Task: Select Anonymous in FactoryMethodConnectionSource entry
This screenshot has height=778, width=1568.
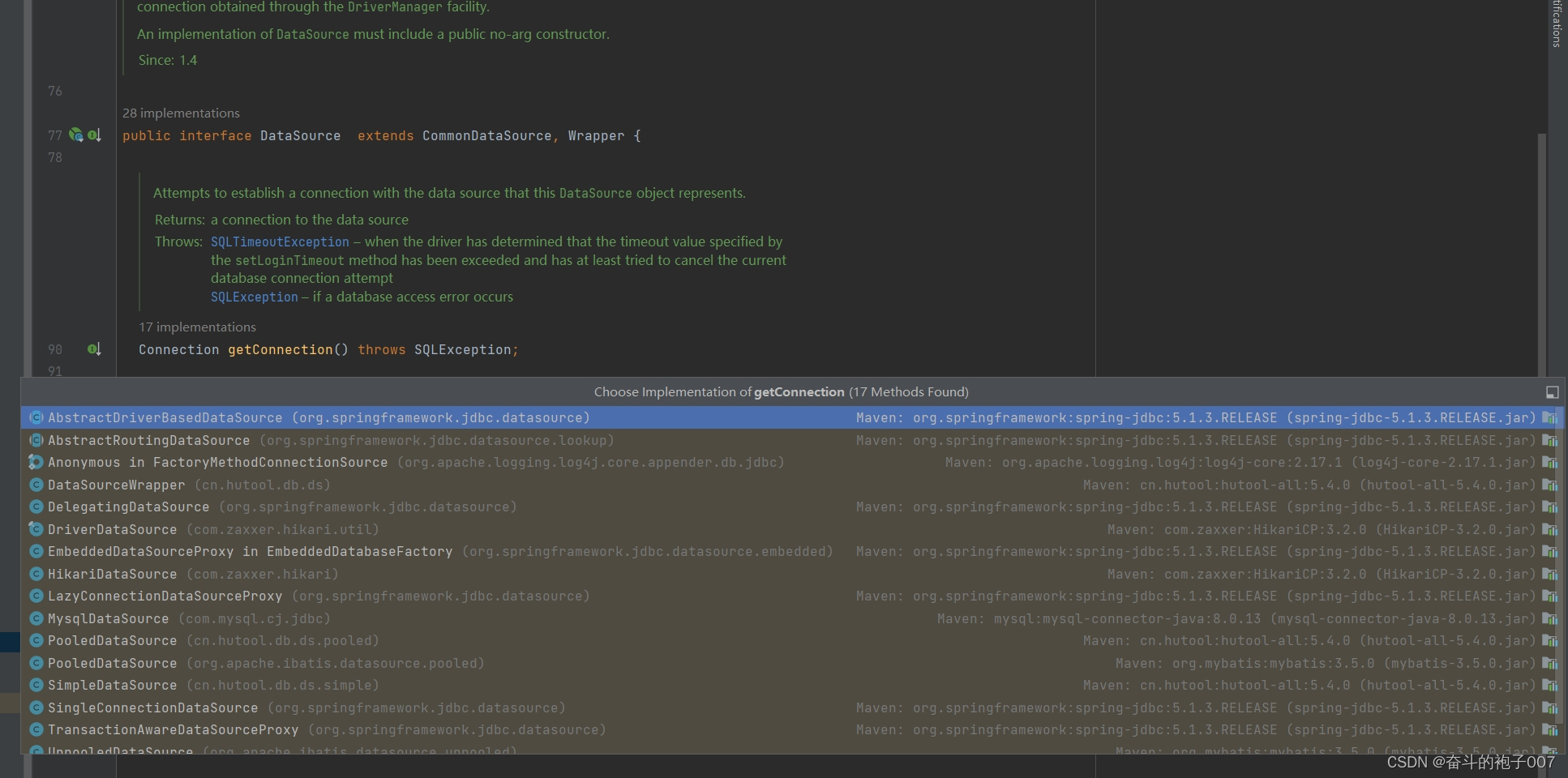Action: pos(791,462)
